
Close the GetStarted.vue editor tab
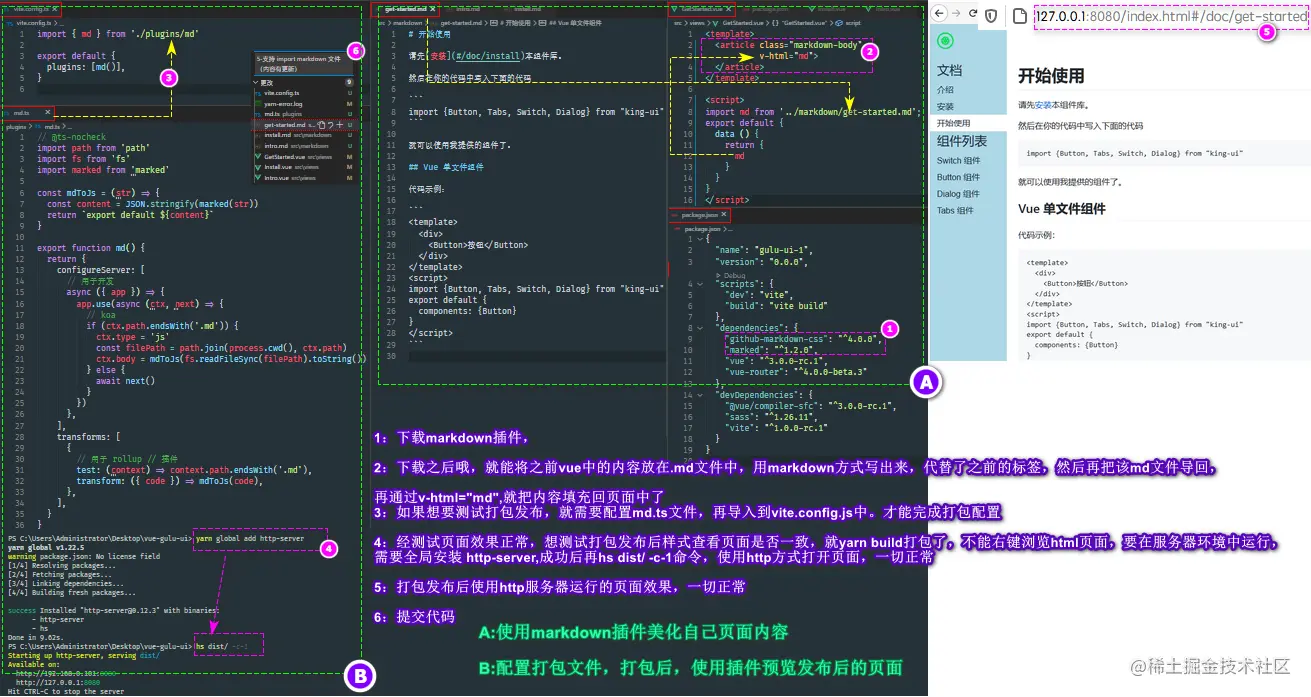coord(729,9)
